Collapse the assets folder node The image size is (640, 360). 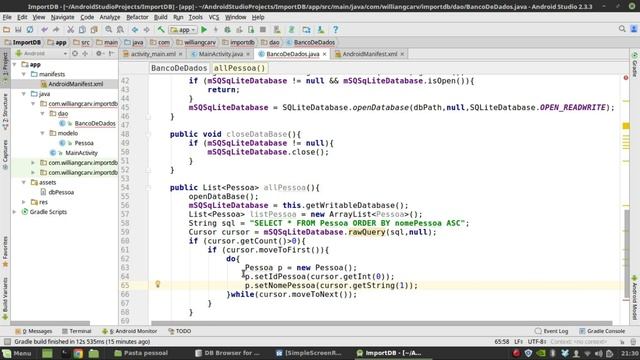tap(24, 182)
